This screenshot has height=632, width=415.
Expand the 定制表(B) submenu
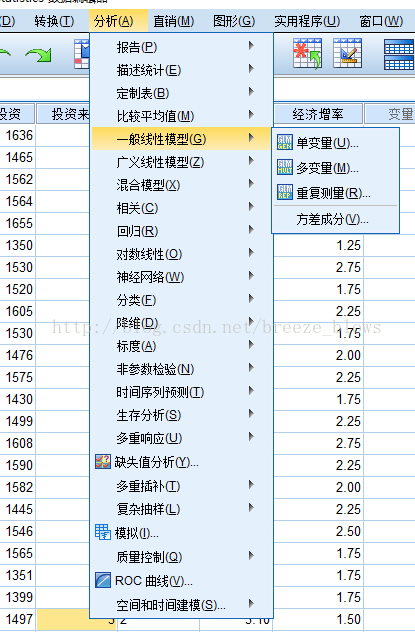click(x=182, y=93)
